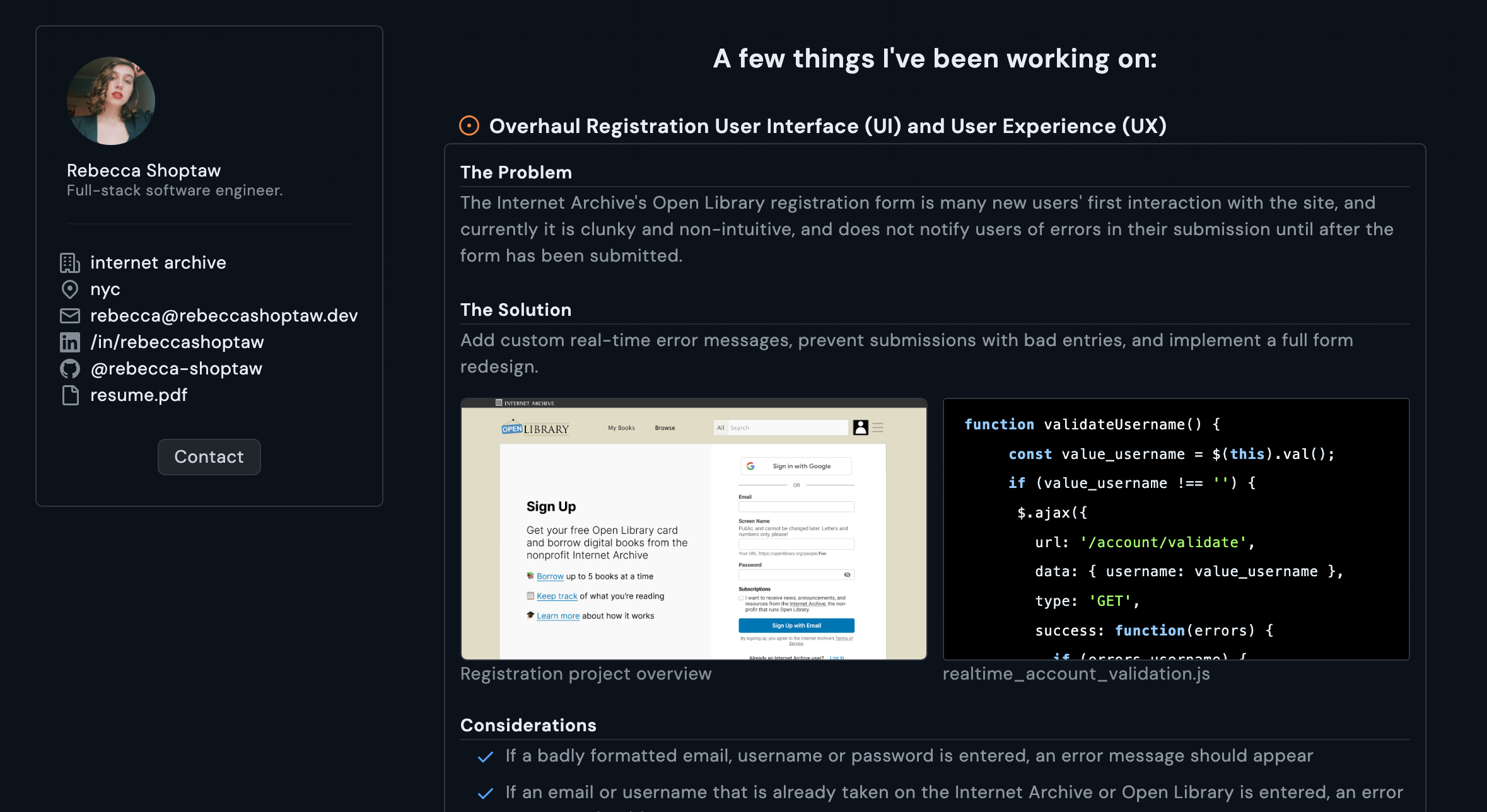Click the envelope email icon

(x=70, y=316)
